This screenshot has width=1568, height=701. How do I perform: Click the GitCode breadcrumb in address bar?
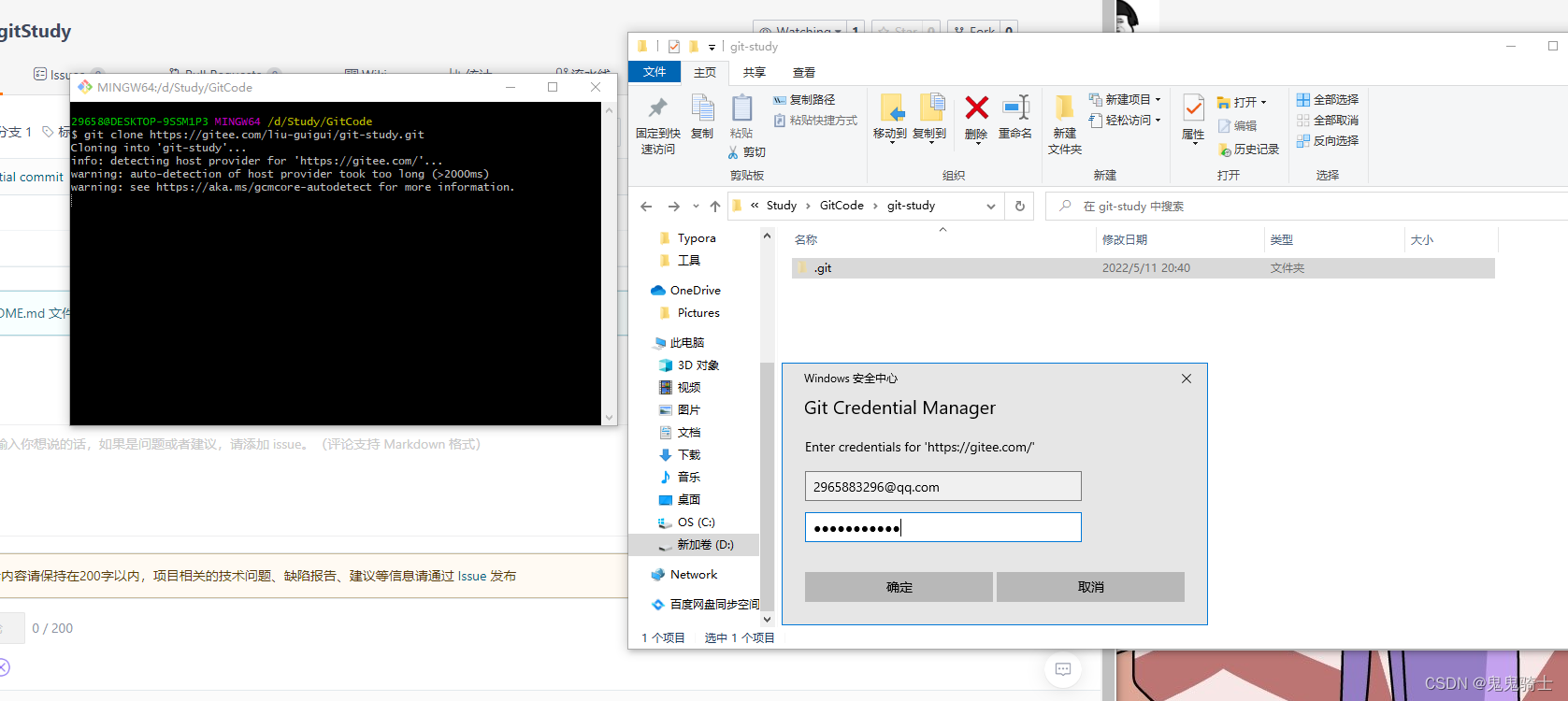[842, 206]
